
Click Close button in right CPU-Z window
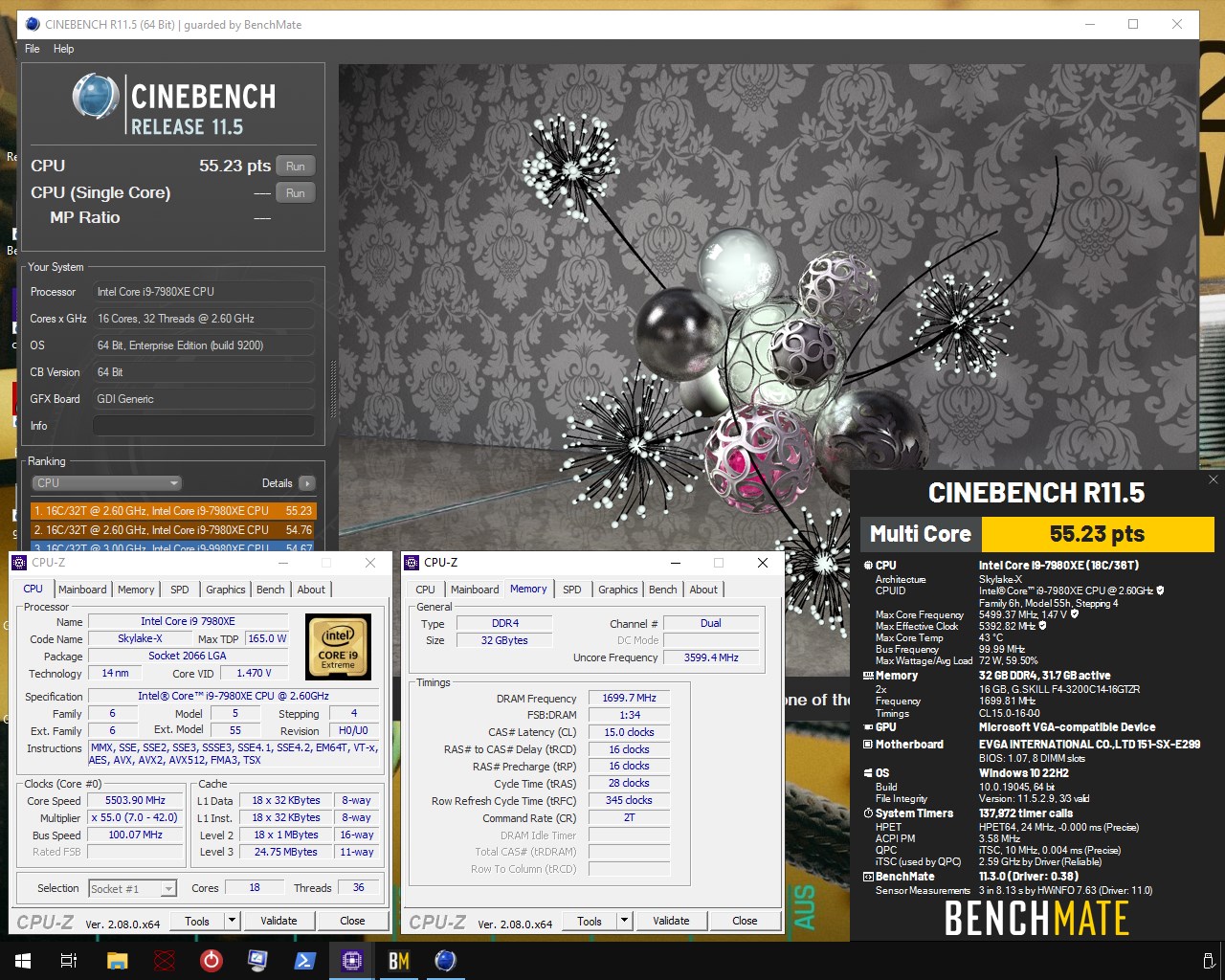point(745,921)
